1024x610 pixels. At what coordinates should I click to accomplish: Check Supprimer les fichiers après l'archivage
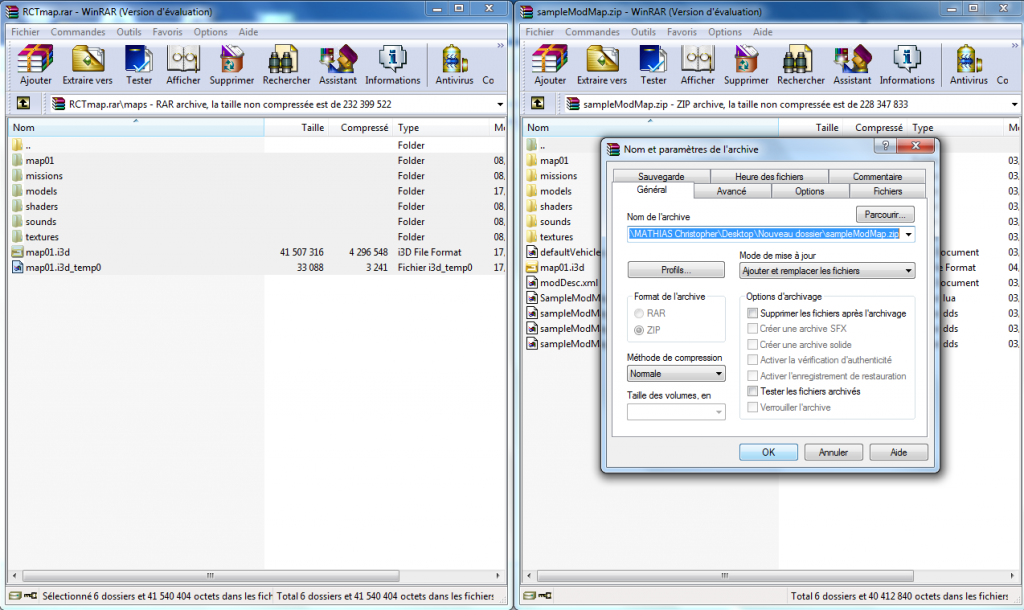pos(753,313)
